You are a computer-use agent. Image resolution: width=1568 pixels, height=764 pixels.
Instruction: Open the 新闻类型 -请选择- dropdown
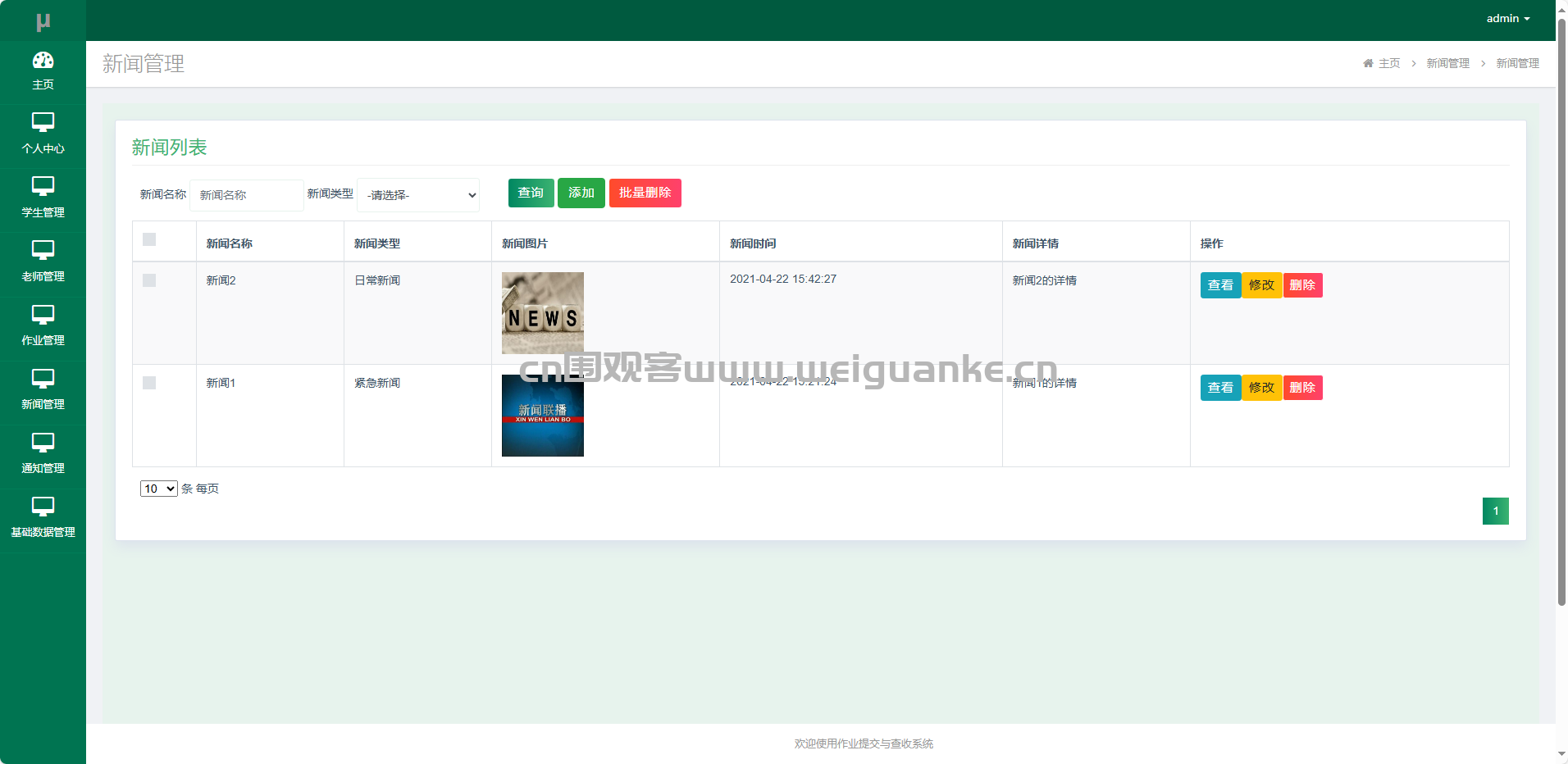pos(418,195)
